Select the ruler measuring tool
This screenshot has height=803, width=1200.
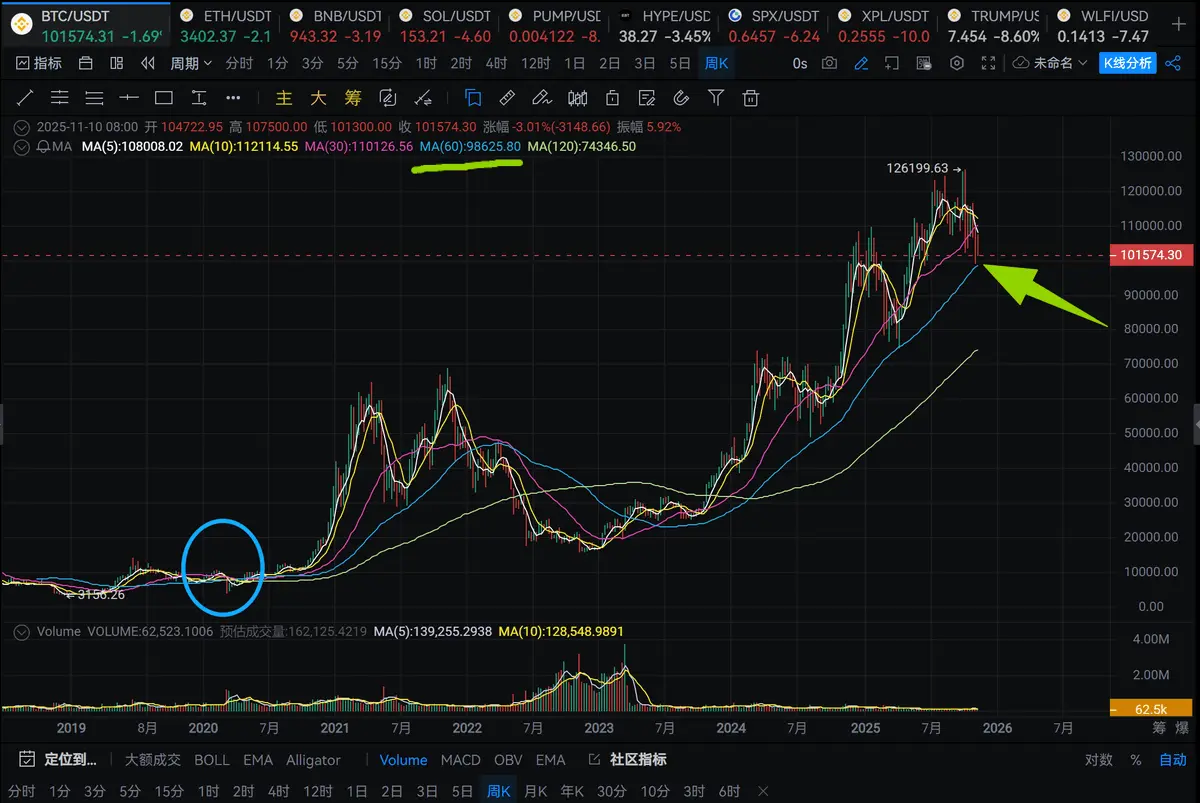coord(507,99)
